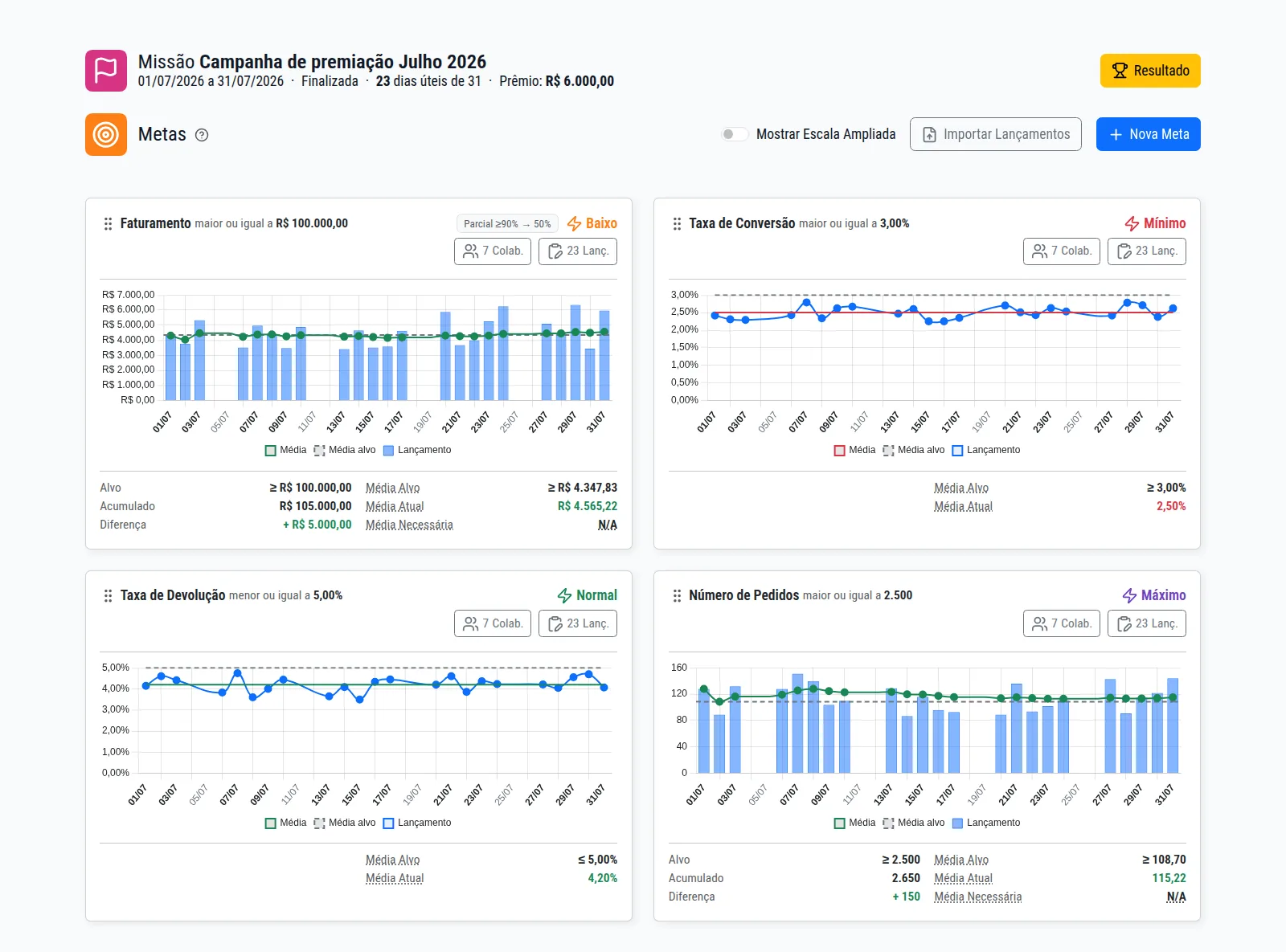Click the Taxa de Devolução card title

(173, 595)
